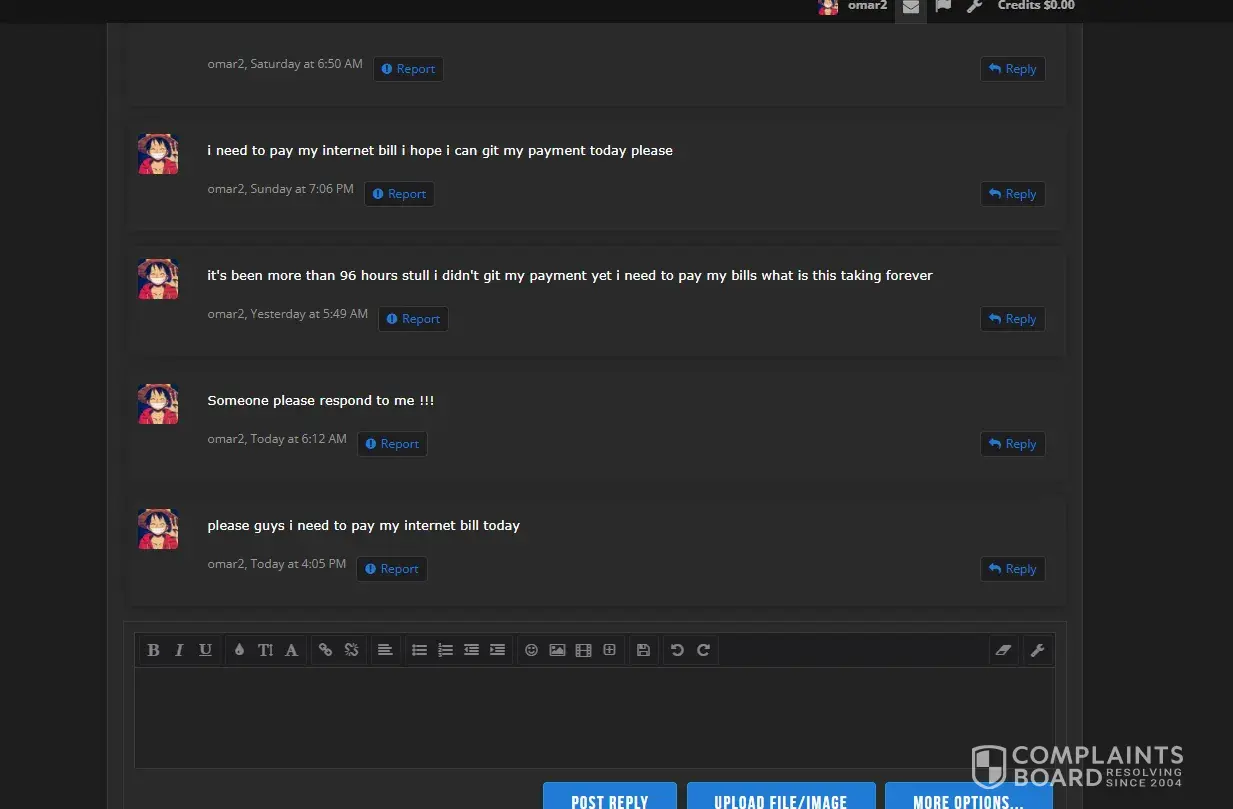Open avatar on the 'internet bill i hope' post

pos(158,154)
